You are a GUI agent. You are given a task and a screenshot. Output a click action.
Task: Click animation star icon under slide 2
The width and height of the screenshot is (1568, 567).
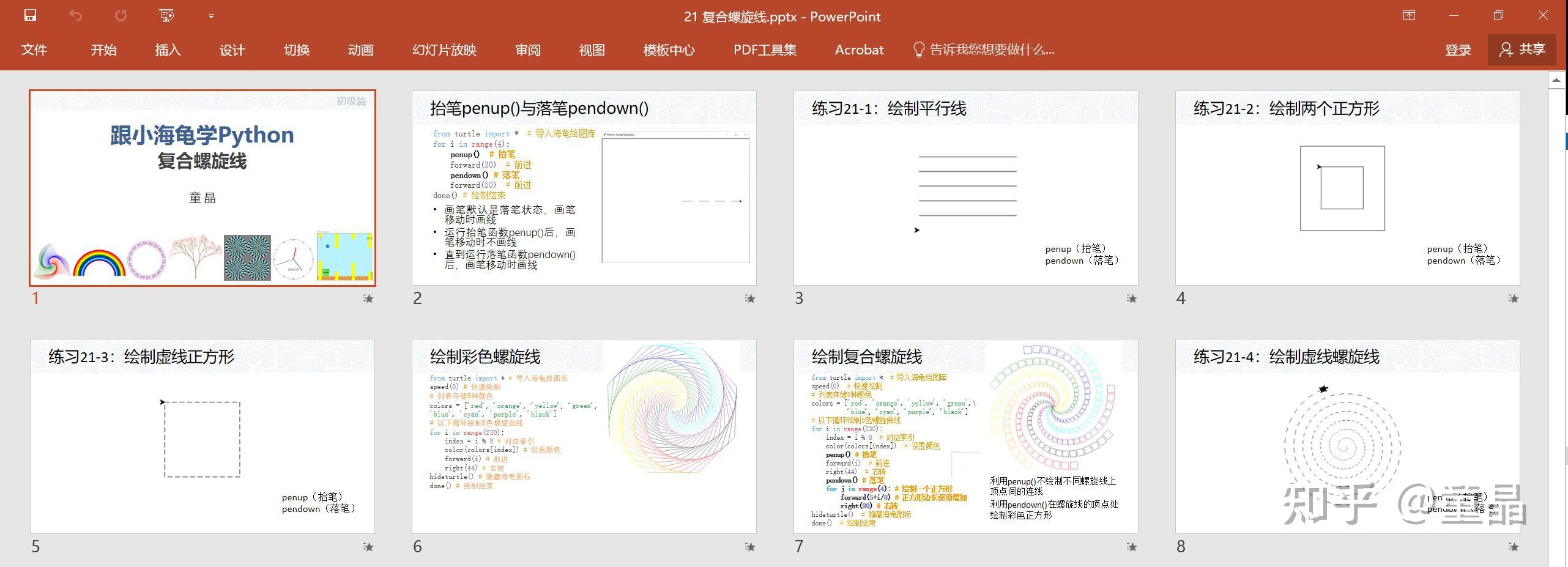pyautogui.click(x=749, y=298)
